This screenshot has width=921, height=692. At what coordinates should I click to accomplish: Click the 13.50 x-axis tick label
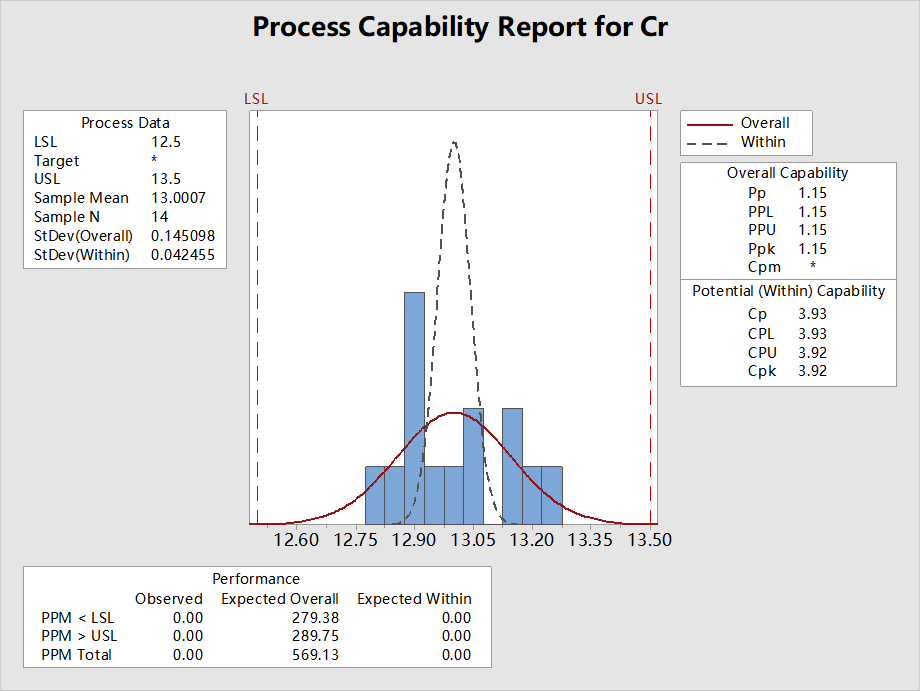650,540
